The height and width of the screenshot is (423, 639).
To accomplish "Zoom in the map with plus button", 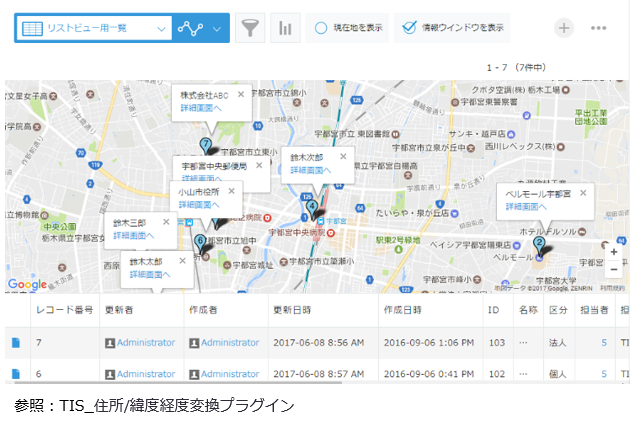I will tap(614, 252).
